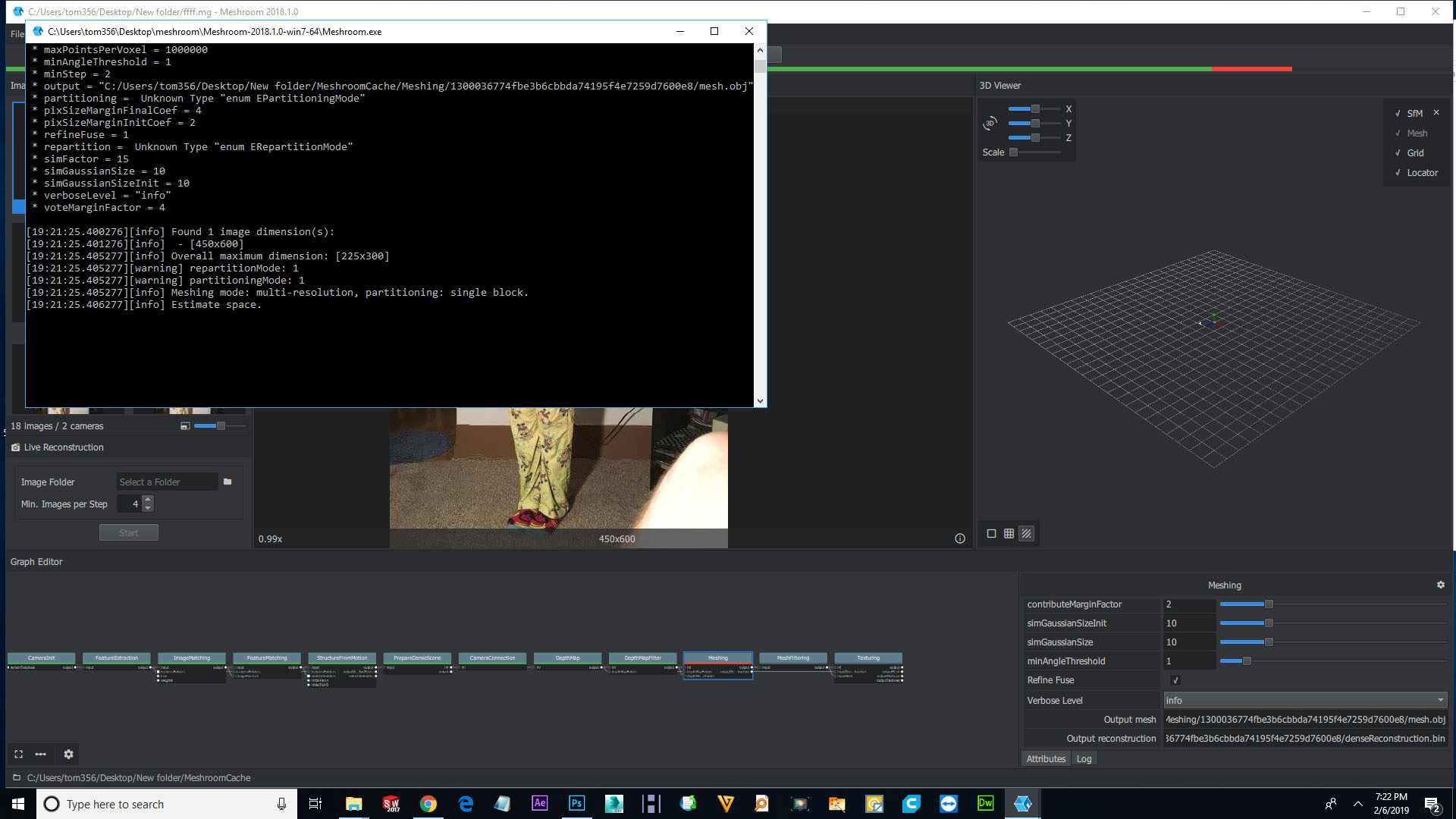
Task: Open Chrome from the Windows taskbar
Action: 428,803
